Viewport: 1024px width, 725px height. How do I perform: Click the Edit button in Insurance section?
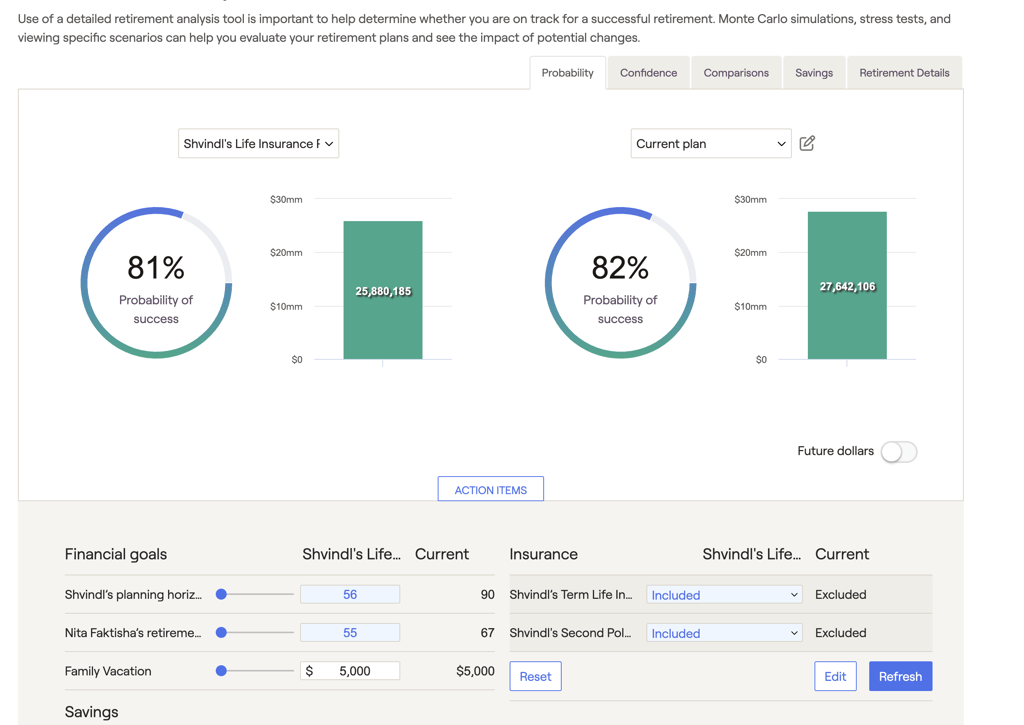coord(835,677)
